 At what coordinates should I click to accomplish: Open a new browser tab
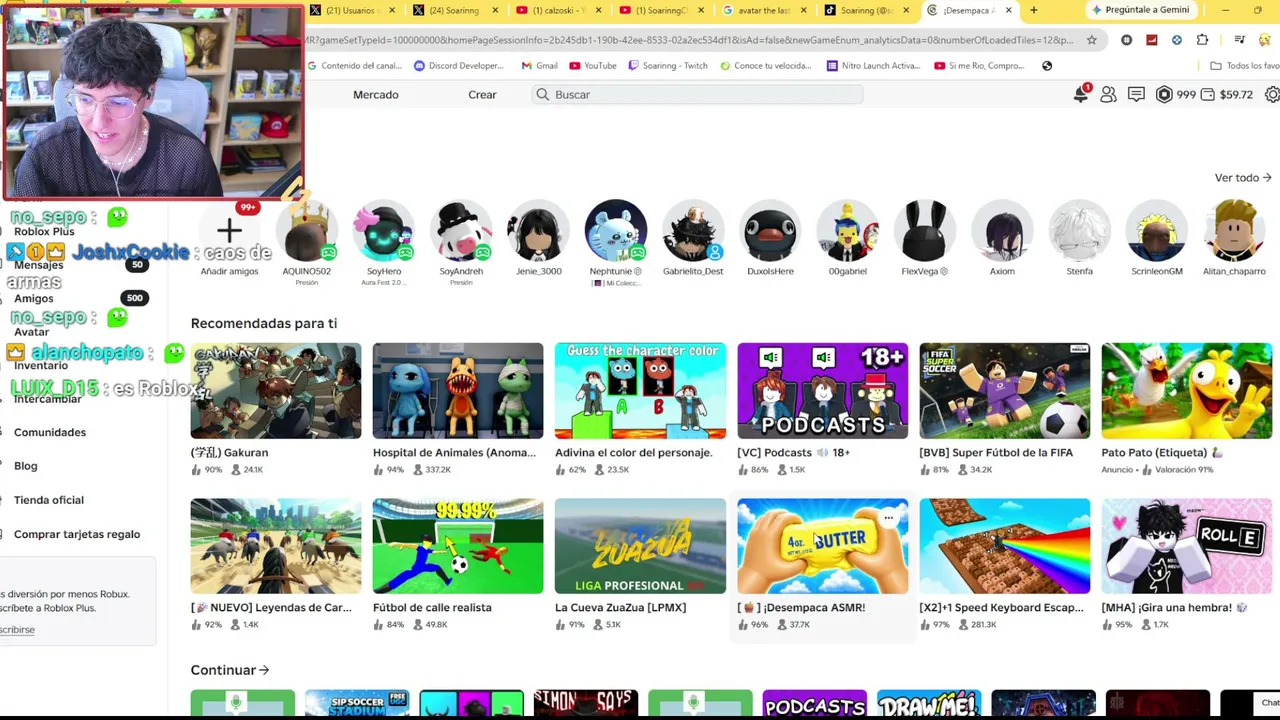pos(1033,10)
